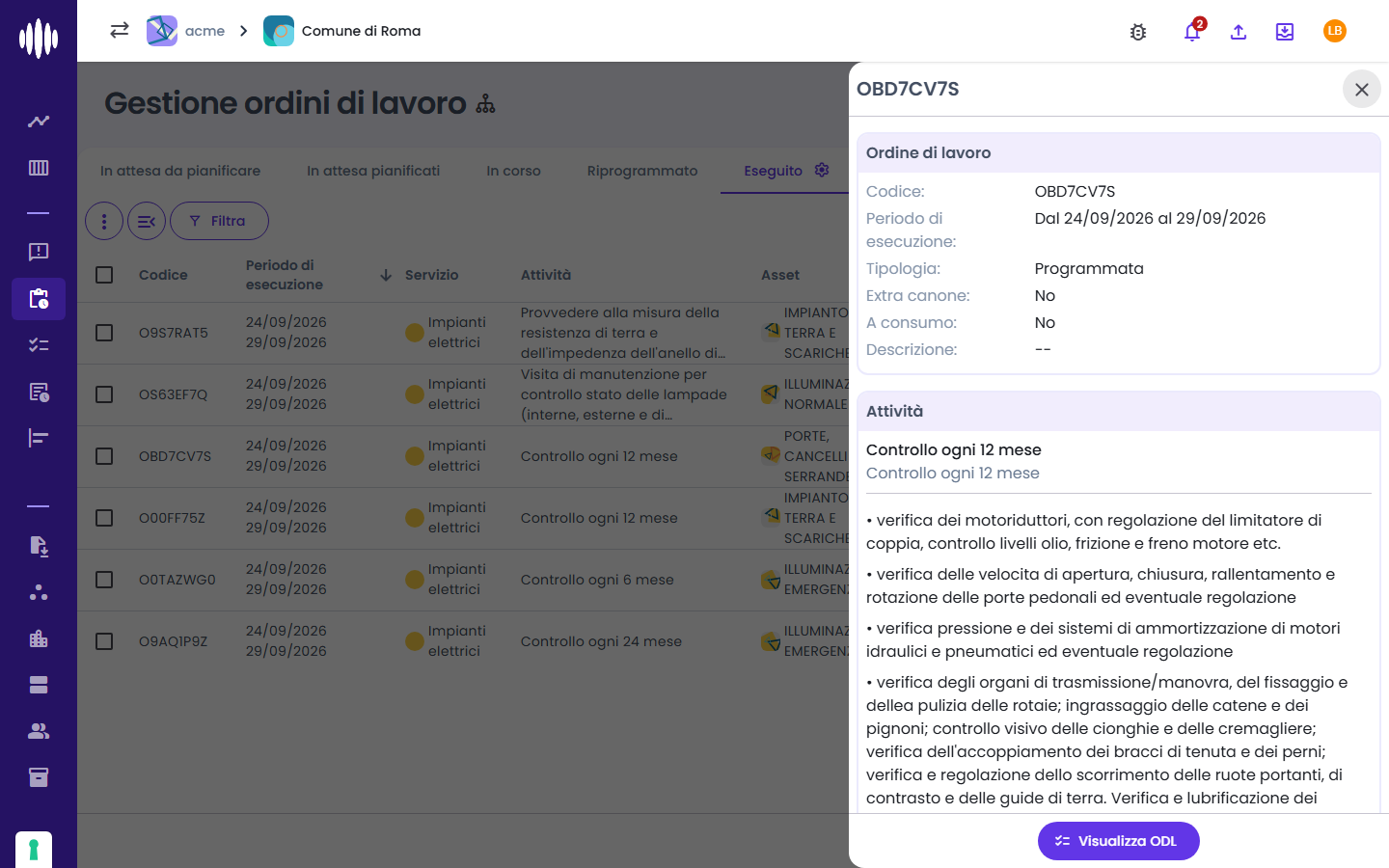Image resolution: width=1389 pixels, height=868 pixels.
Task: Open the Gantt chart icon in sidebar
Action: tap(39, 438)
